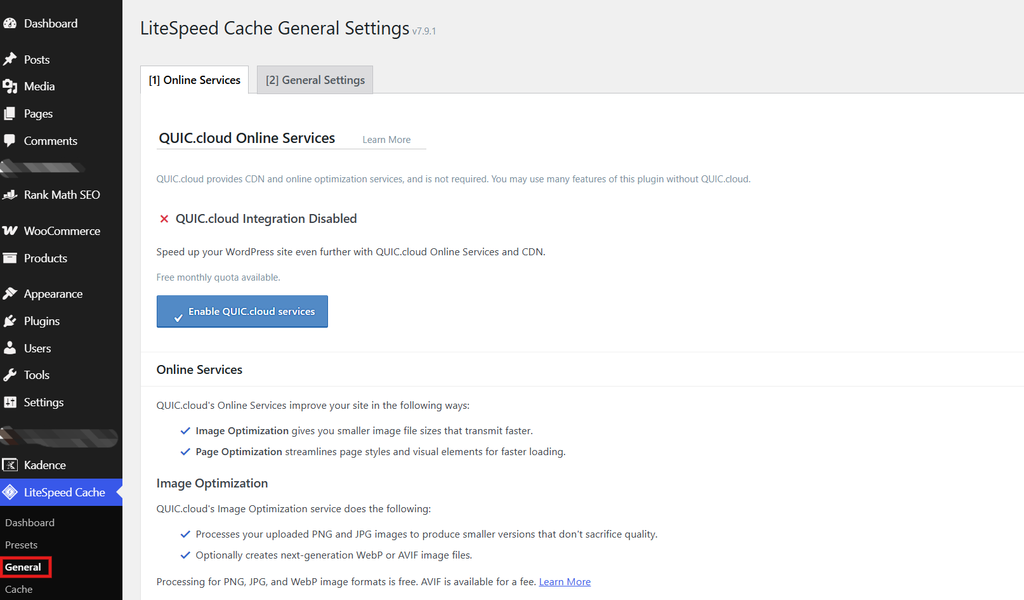Click the Products archive icon
1024x600 pixels.
9,258
